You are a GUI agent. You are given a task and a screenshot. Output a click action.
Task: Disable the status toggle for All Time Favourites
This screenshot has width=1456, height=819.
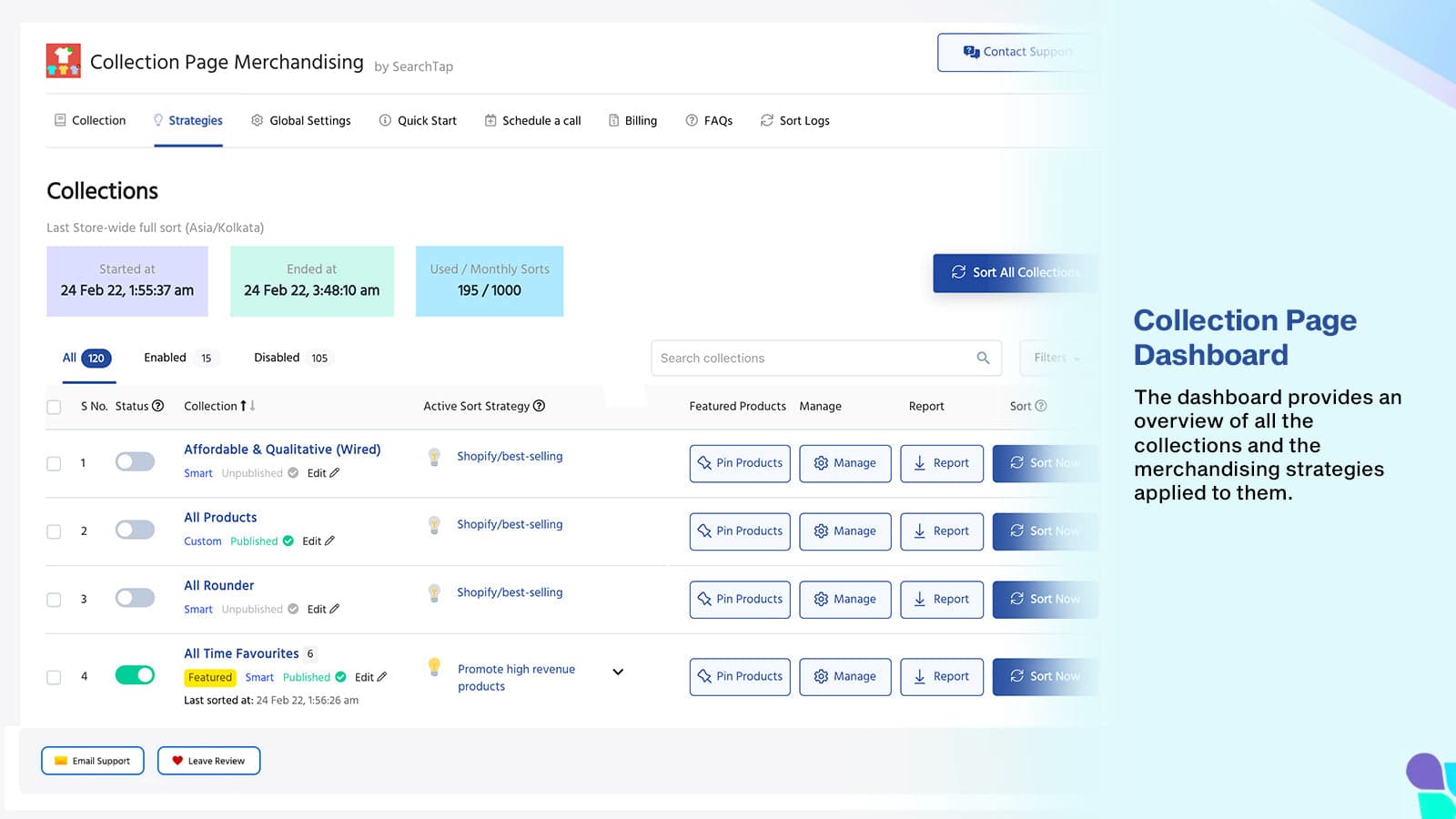pos(135,676)
